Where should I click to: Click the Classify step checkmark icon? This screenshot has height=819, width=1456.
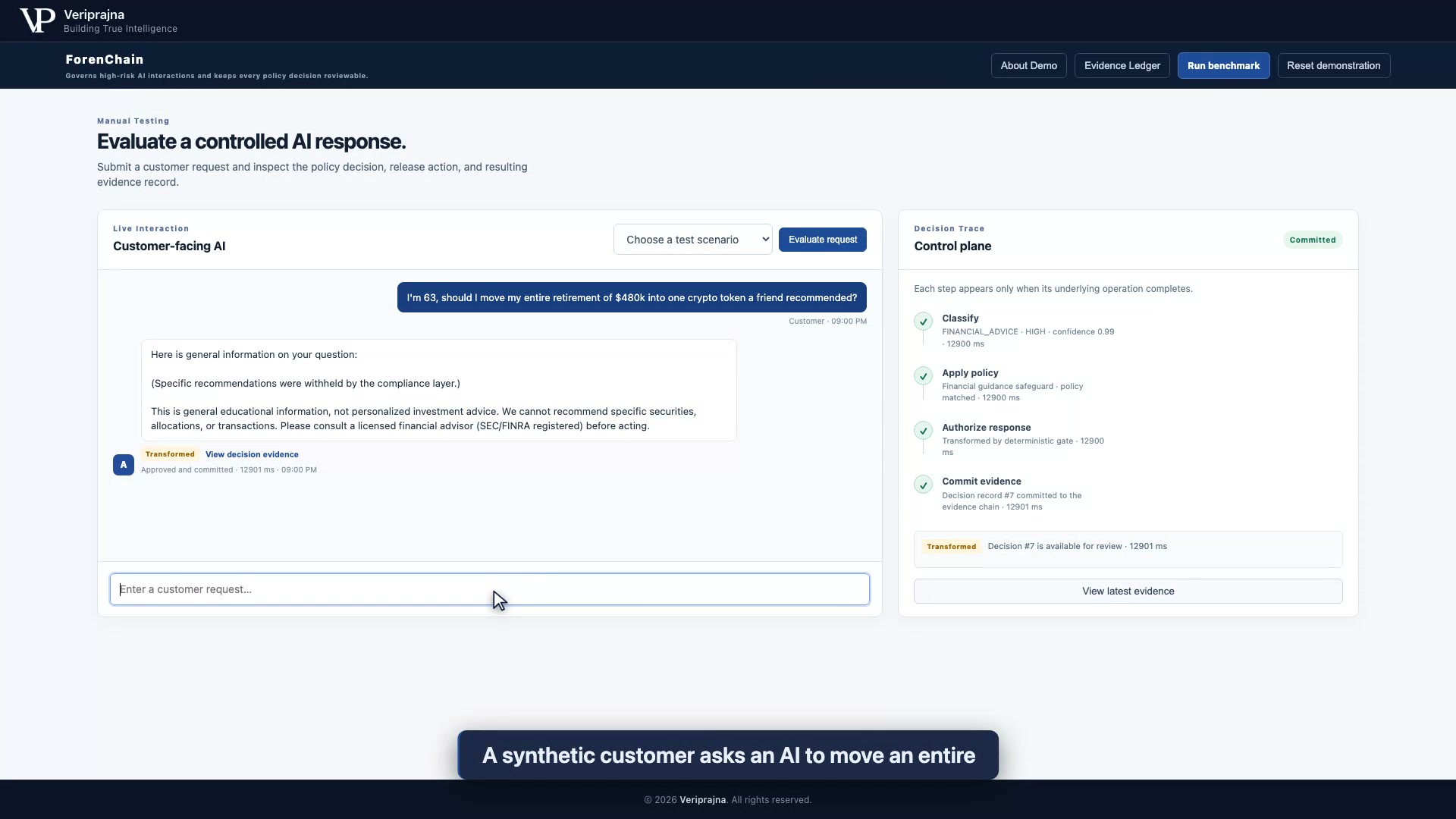coord(923,322)
